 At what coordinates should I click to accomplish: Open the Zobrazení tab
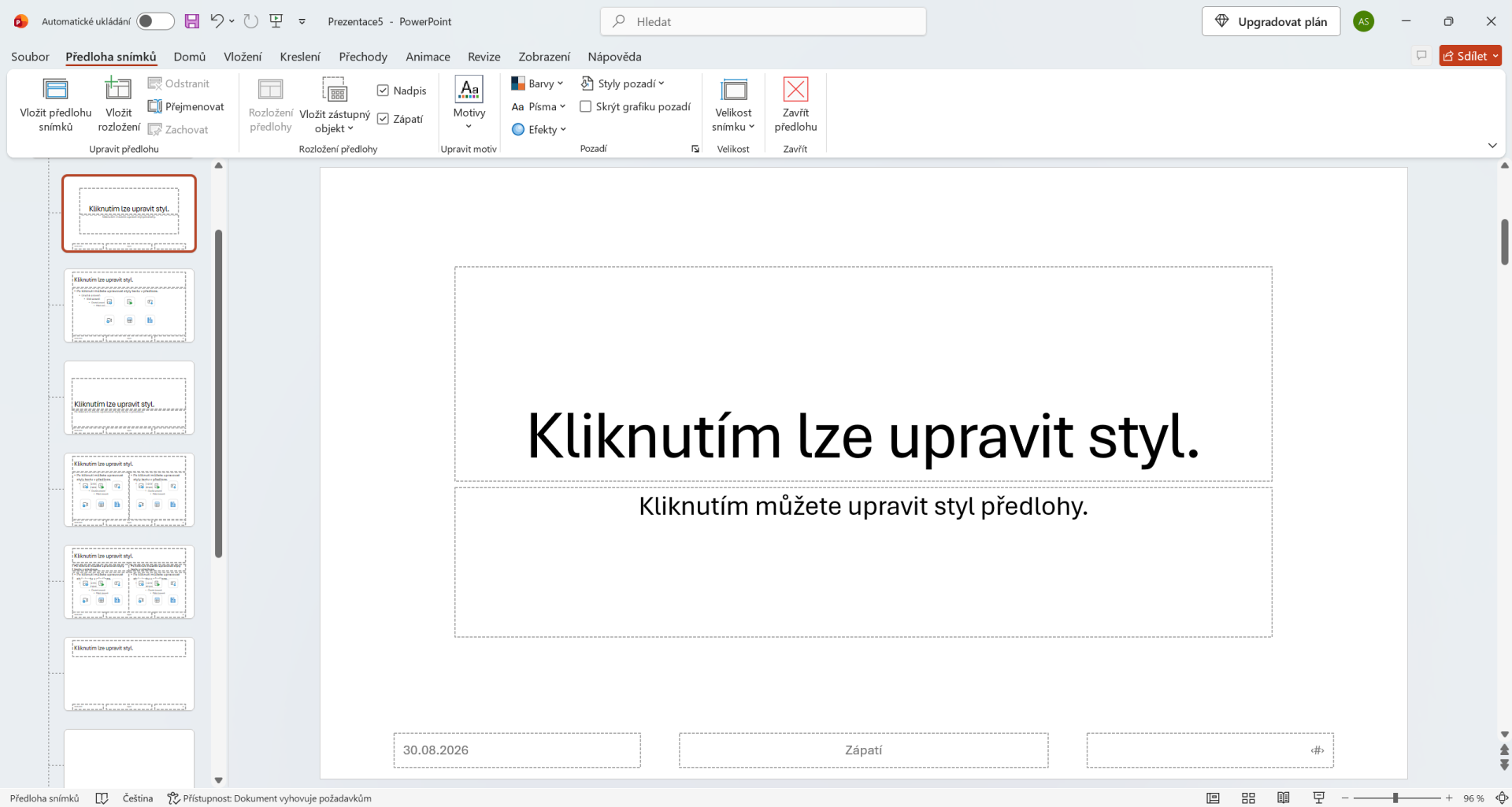544,57
